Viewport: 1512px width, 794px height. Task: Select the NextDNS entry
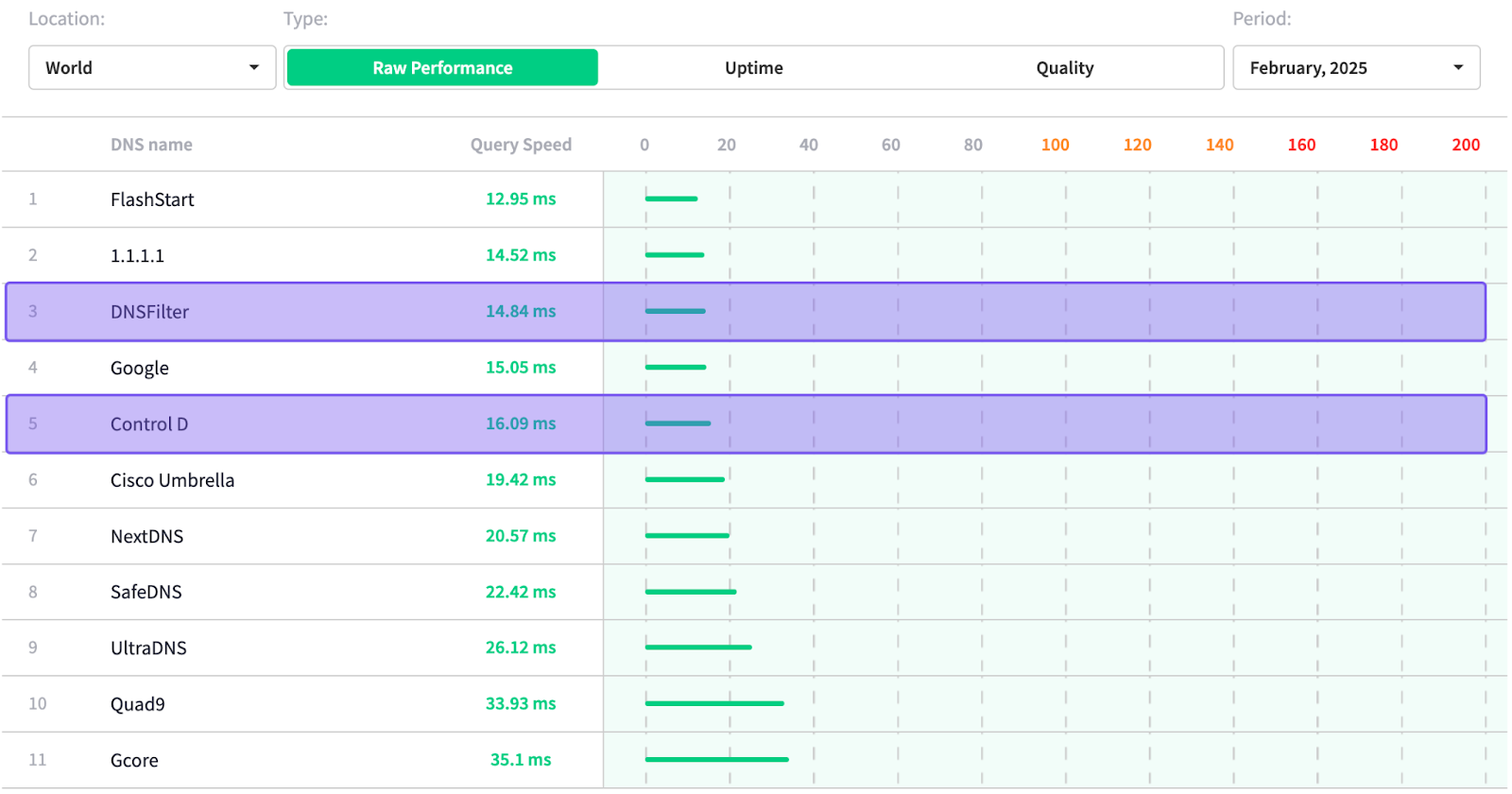(x=146, y=536)
